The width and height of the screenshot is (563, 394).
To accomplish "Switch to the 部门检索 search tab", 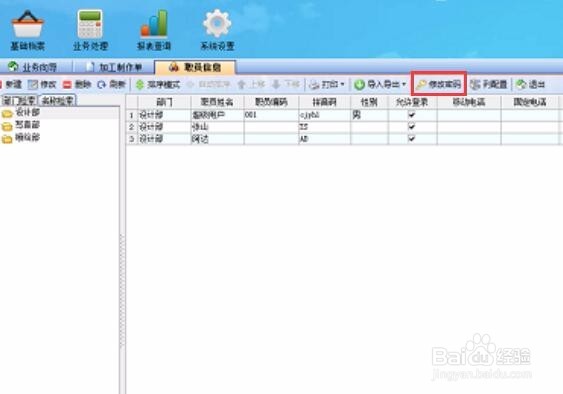I will click(x=19, y=100).
